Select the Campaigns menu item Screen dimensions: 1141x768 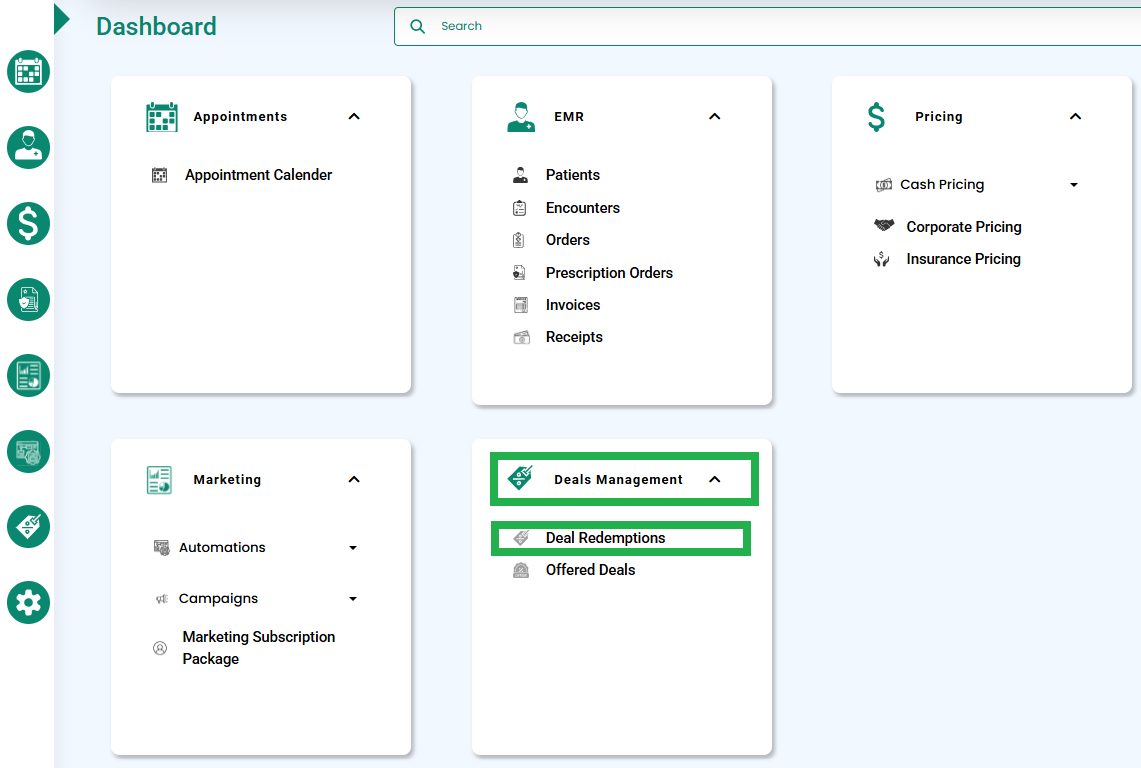tap(218, 598)
